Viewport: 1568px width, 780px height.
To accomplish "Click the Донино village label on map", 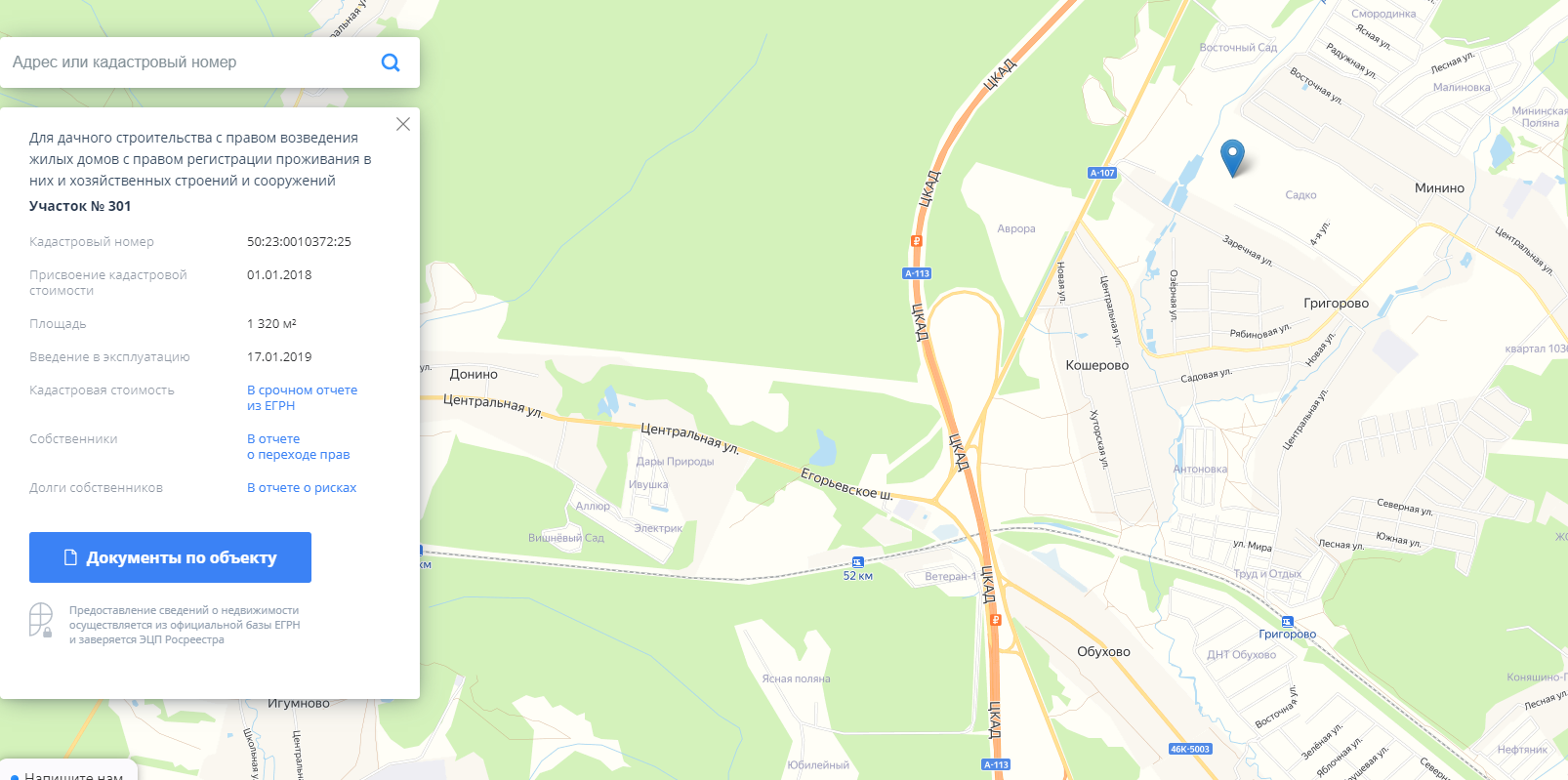I will coord(474,374).
